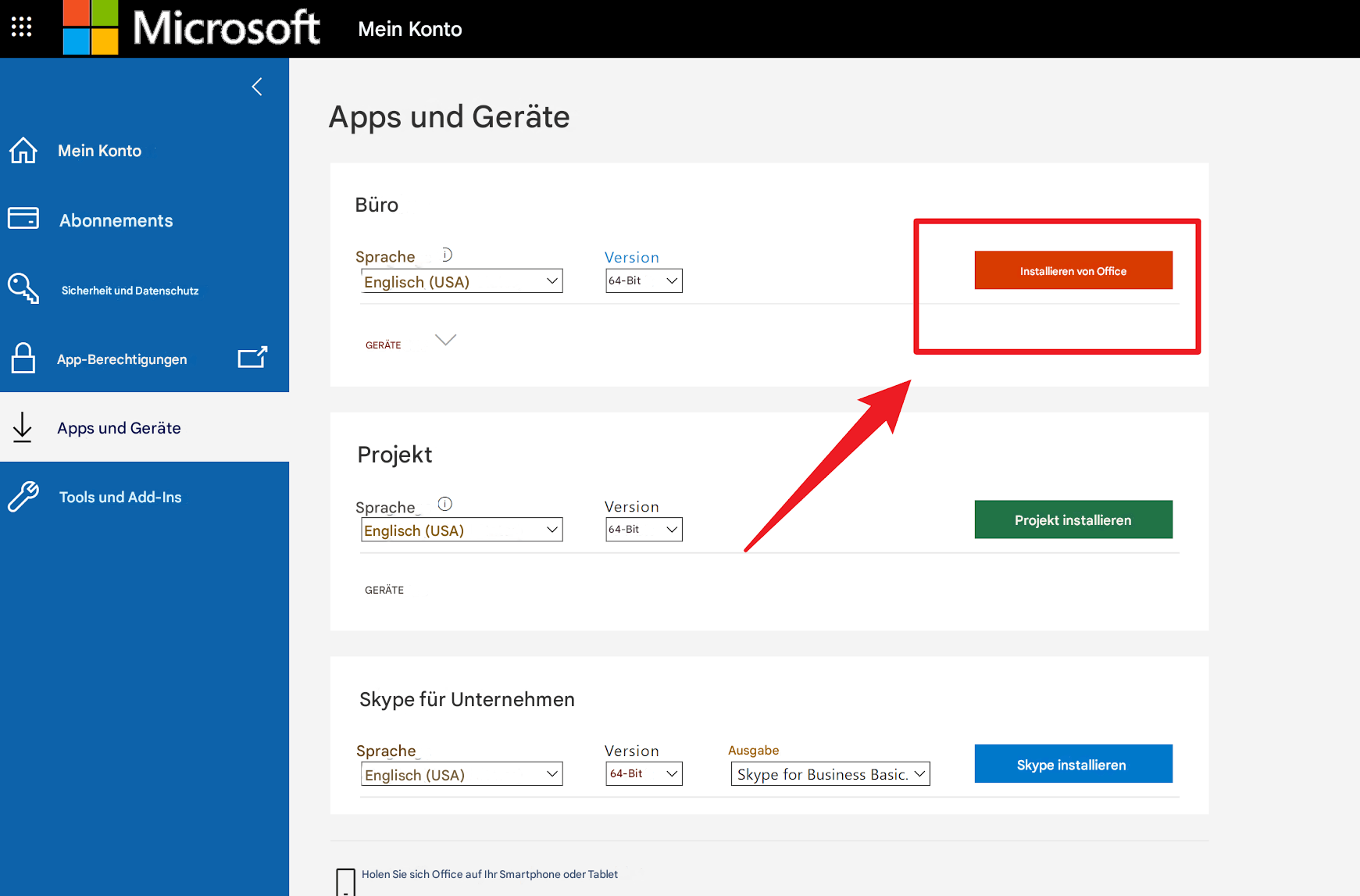Open Tools und Add-Ins in the sidebar
This screenshot has height=896, width=1360.
point(120,498)
